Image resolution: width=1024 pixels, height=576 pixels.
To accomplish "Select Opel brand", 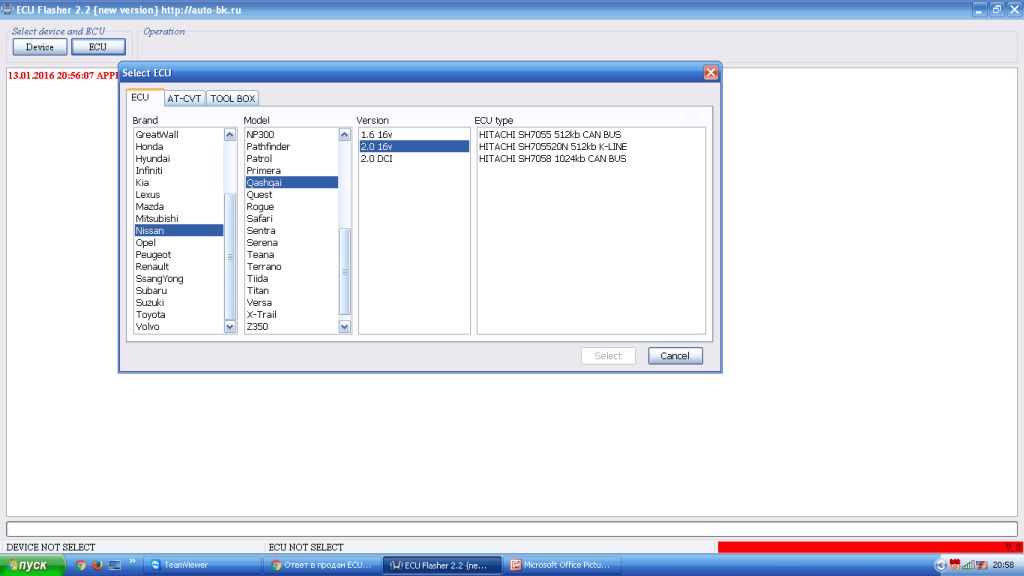I will point(178,242).
